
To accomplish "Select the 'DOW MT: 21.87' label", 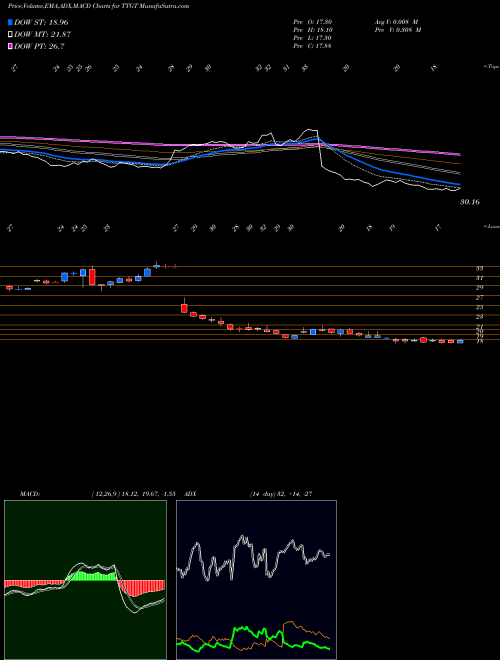I will (x=41, y=35).
